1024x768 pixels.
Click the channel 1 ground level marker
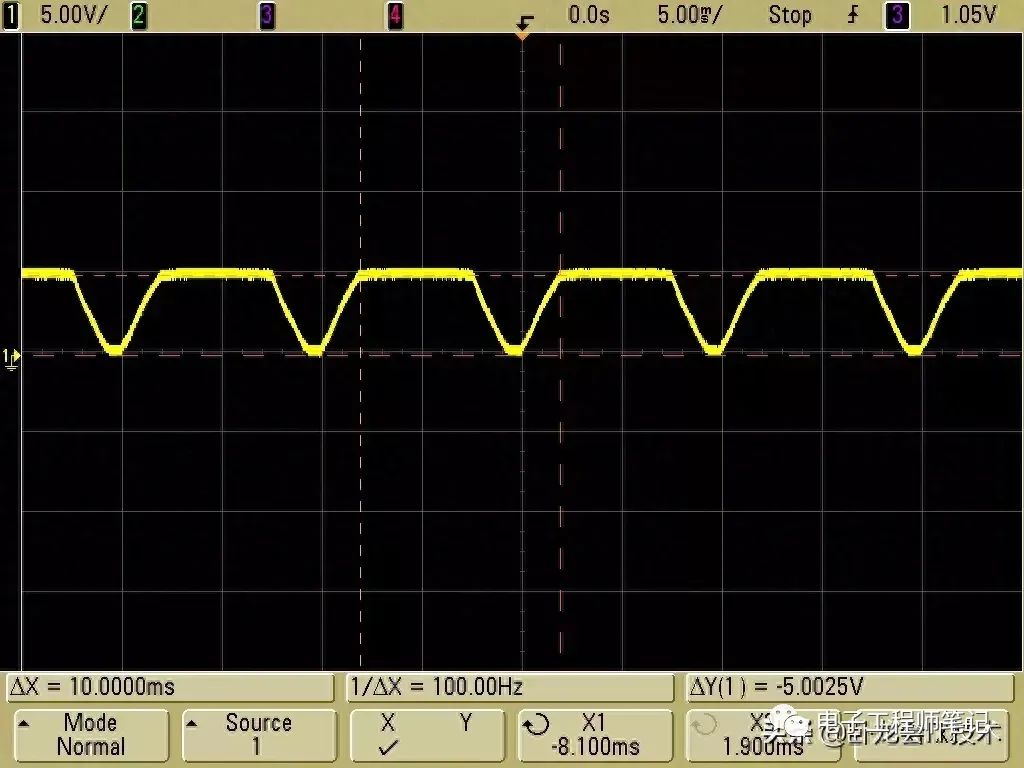[11, 356]
